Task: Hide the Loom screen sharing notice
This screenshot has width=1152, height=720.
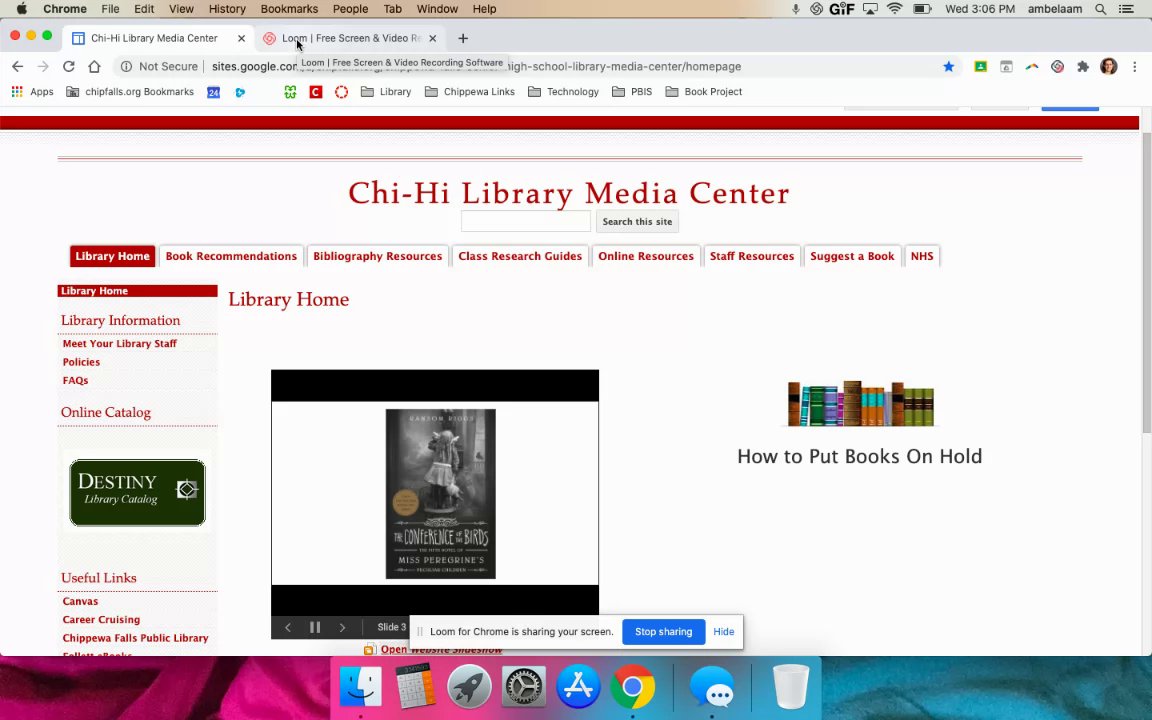Action: [x=724, y=632]
